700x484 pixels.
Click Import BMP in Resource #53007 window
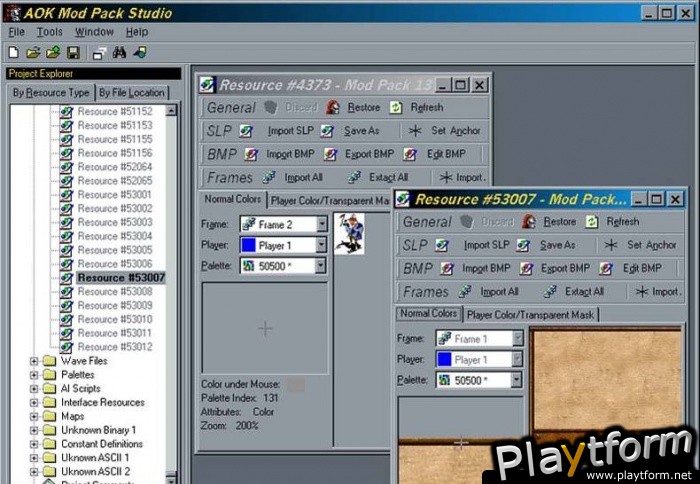pos(475,268)
